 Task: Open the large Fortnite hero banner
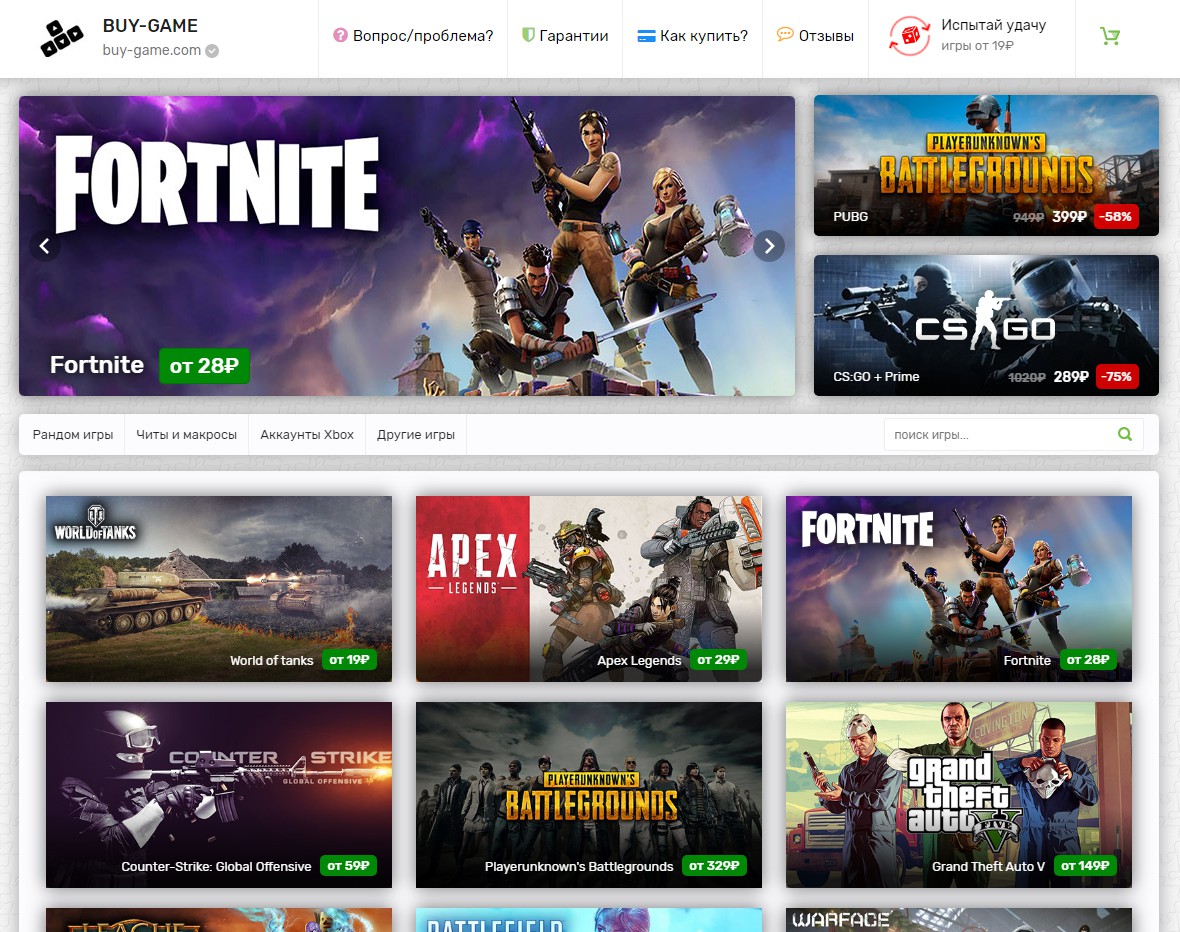click(406, 245)
